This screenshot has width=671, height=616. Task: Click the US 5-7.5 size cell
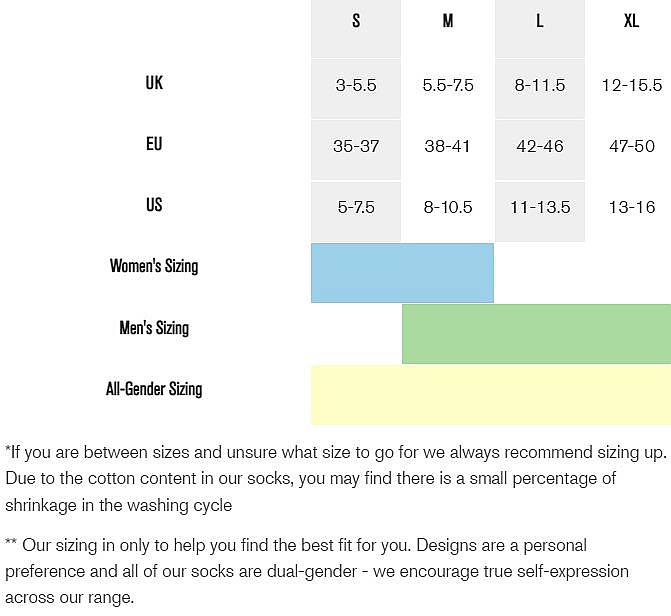pyautogui.click(x=356, y=208)
